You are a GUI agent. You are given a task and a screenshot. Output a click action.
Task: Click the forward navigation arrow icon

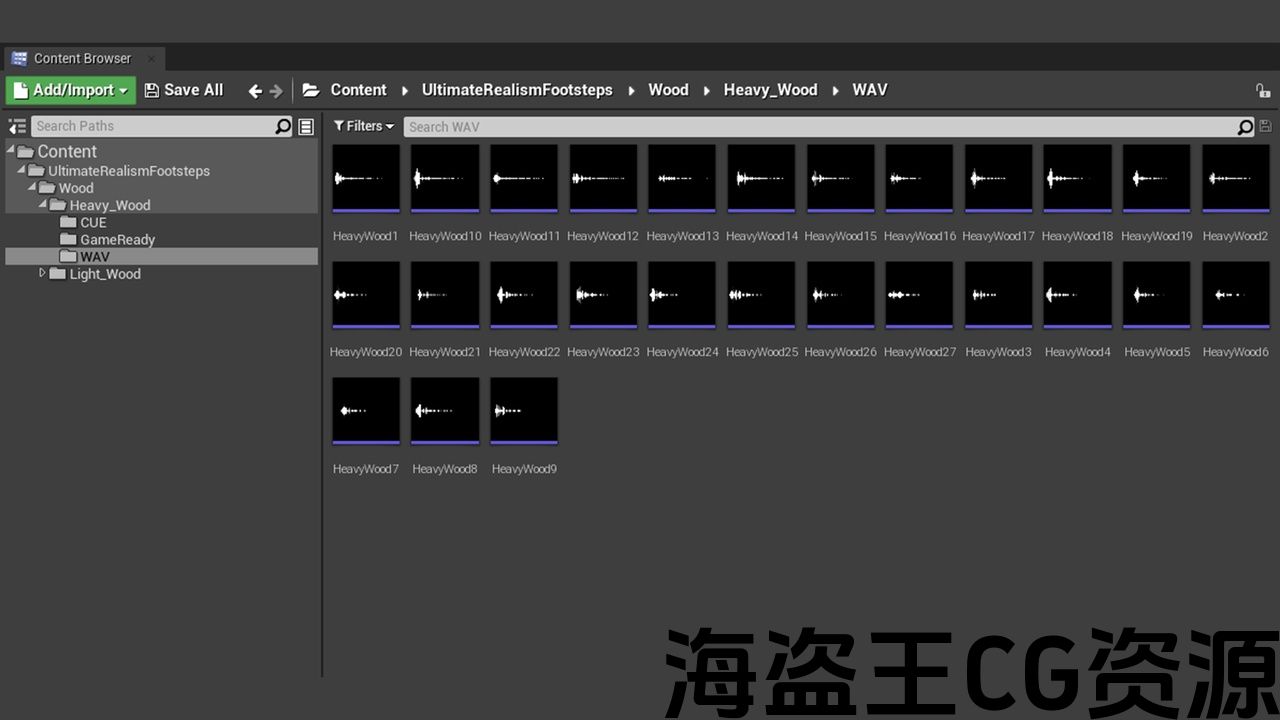pos(276,91)
